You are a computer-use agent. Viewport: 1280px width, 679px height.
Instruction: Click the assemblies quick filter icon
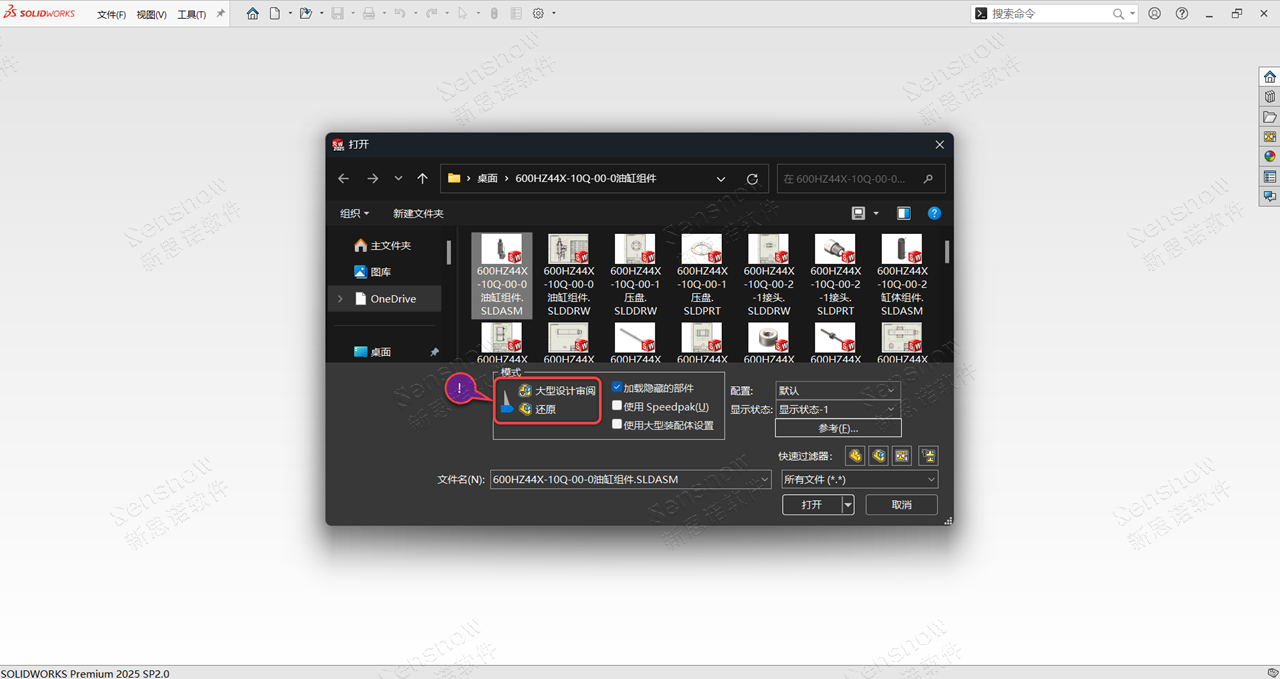(x=878, y=456)
